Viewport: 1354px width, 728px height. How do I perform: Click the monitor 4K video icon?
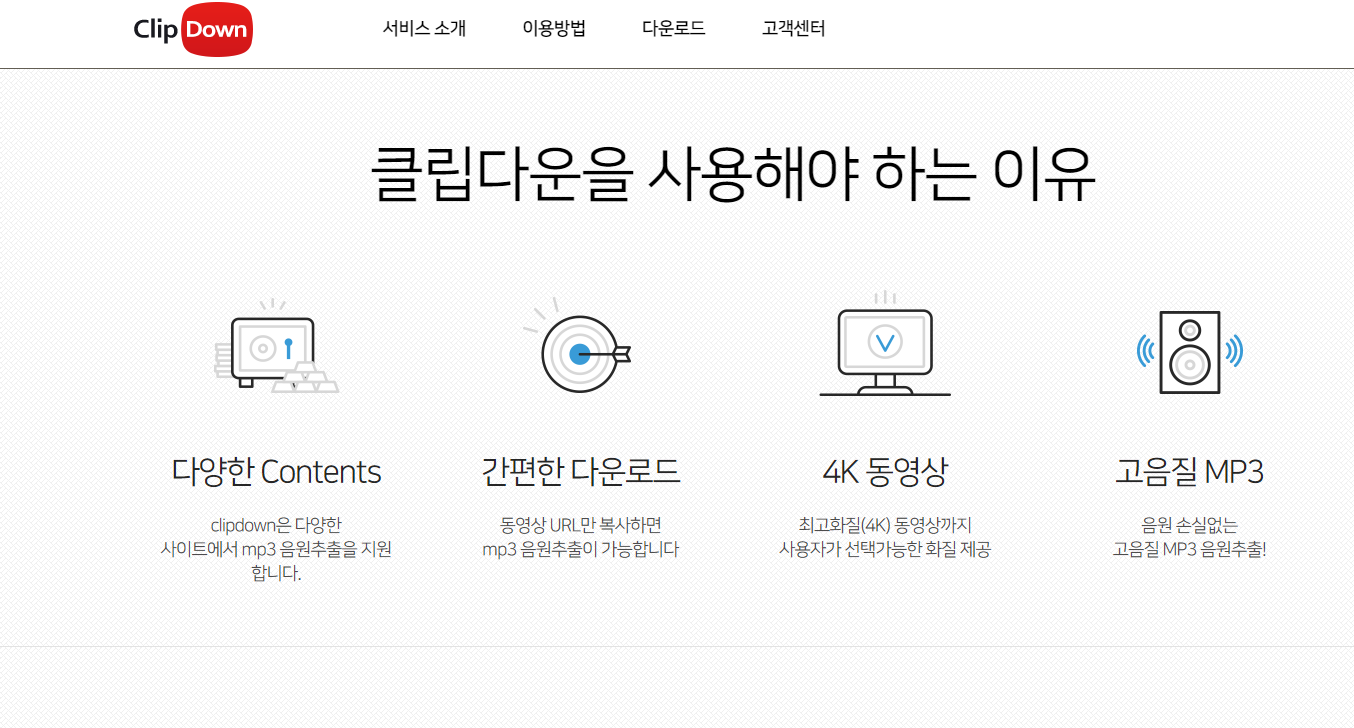885,344
